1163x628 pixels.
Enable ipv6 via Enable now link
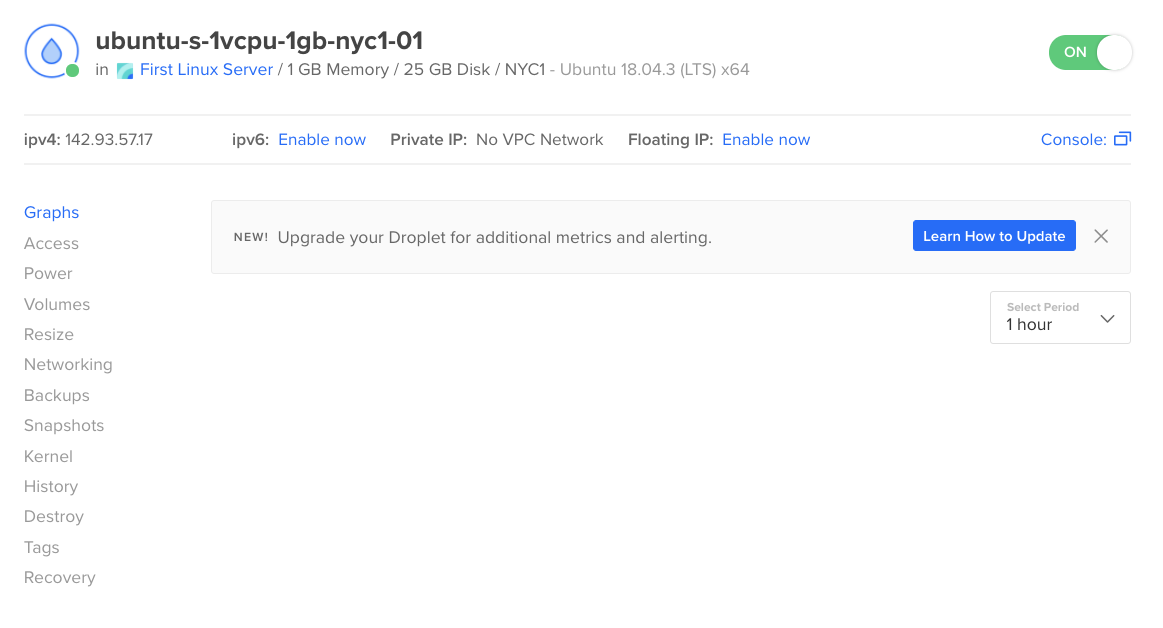(322, 139)
